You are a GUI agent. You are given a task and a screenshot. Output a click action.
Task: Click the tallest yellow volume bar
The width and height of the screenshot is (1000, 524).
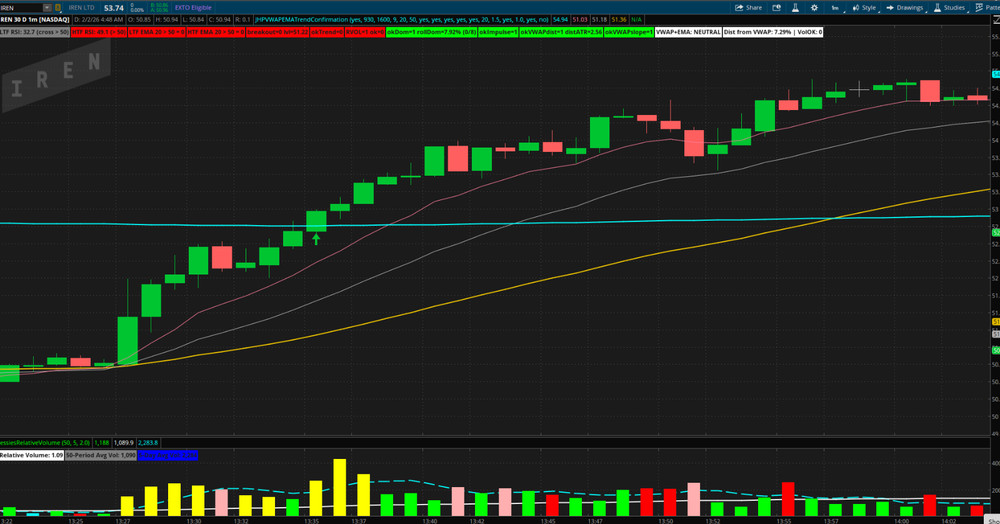coord(340,487)
